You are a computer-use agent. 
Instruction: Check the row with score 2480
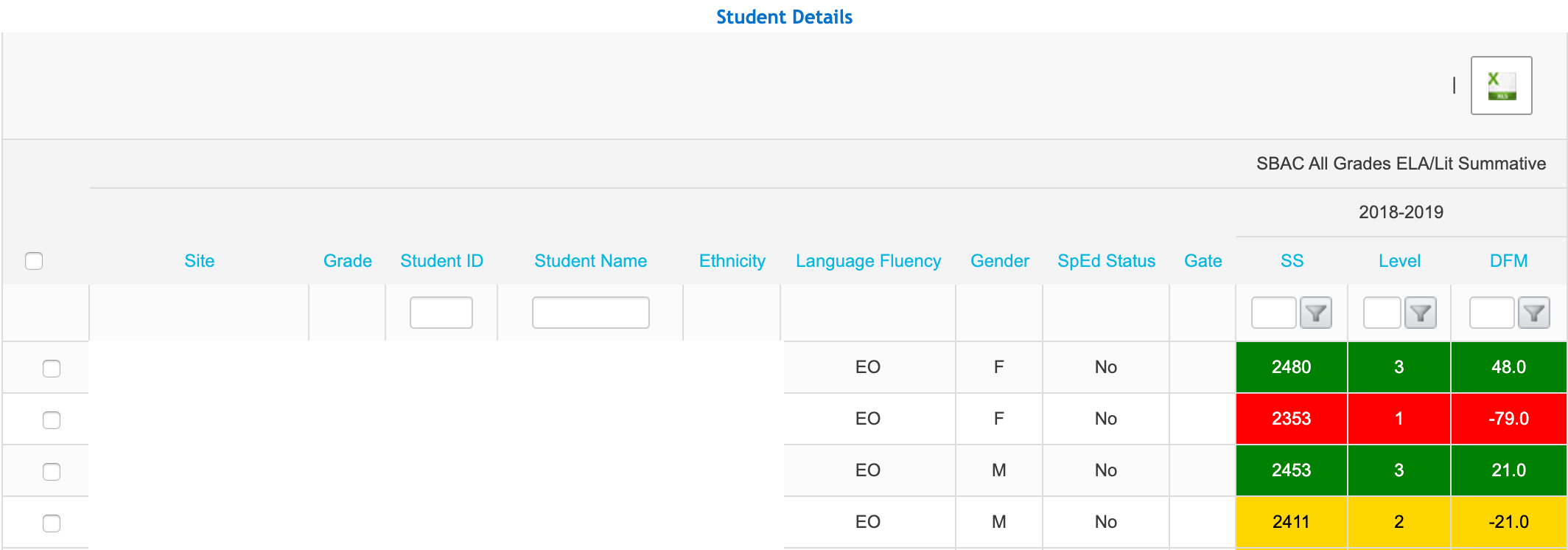coord(52,368)
